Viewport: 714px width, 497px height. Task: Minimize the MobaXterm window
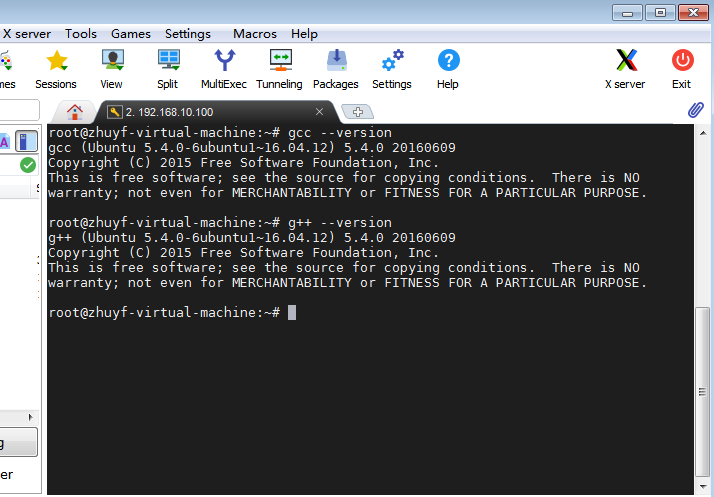[627, 12]
